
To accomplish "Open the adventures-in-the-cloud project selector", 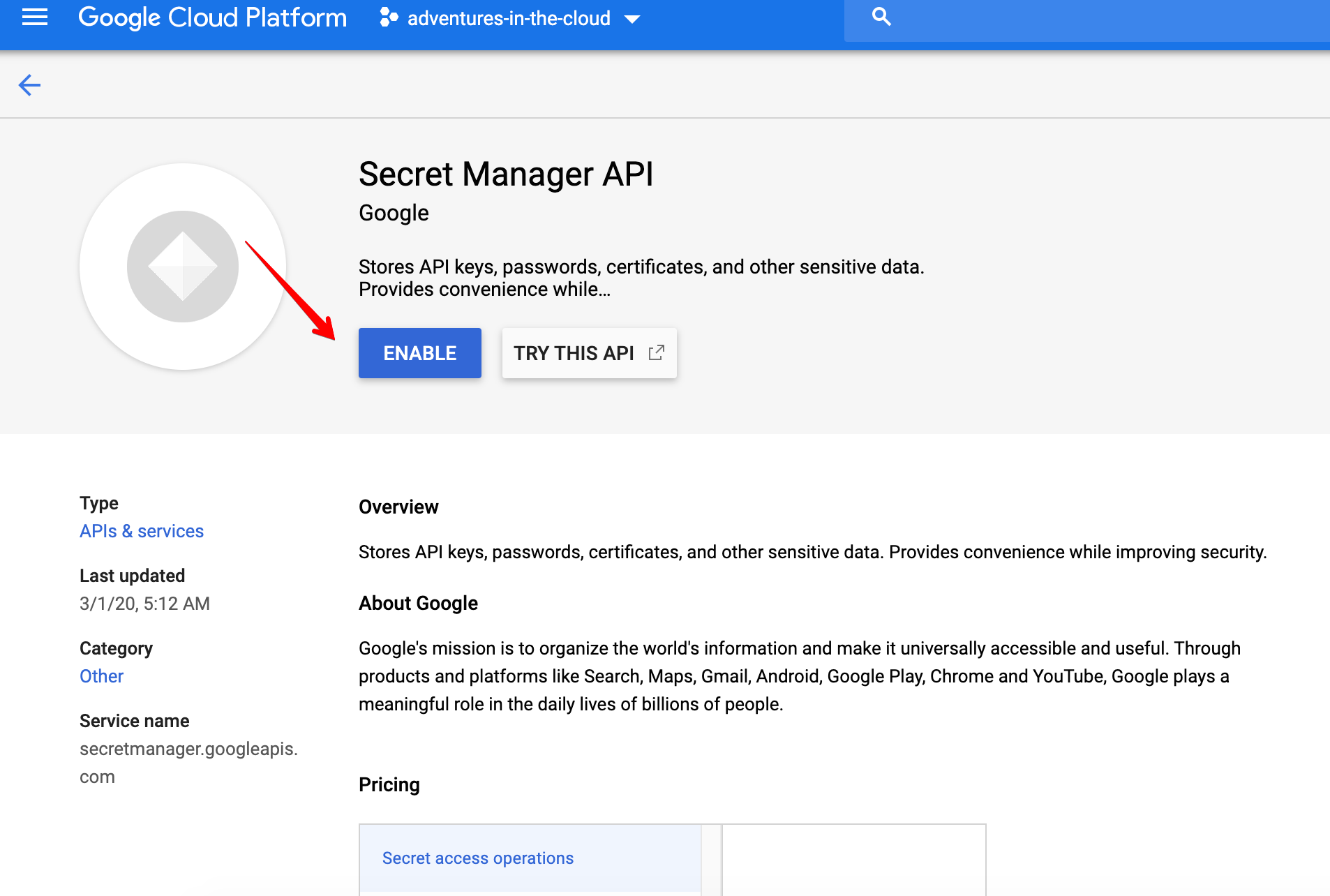I will (509, 18).
